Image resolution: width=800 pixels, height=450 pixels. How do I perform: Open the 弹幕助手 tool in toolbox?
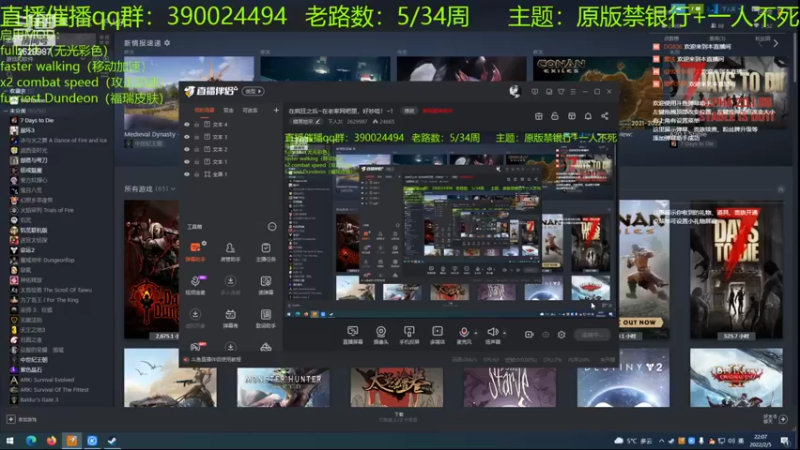[195, 252]
